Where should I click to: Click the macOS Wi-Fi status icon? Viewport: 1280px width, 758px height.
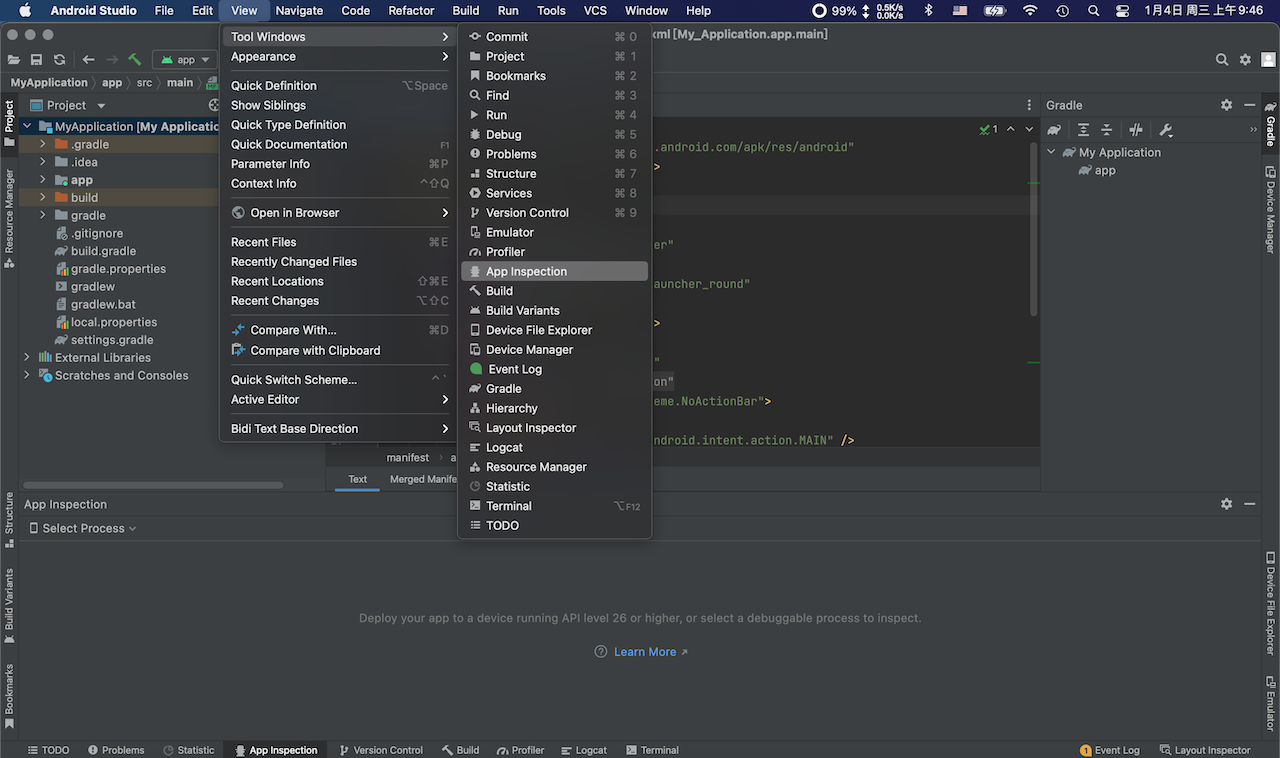tap(1030, 11)
